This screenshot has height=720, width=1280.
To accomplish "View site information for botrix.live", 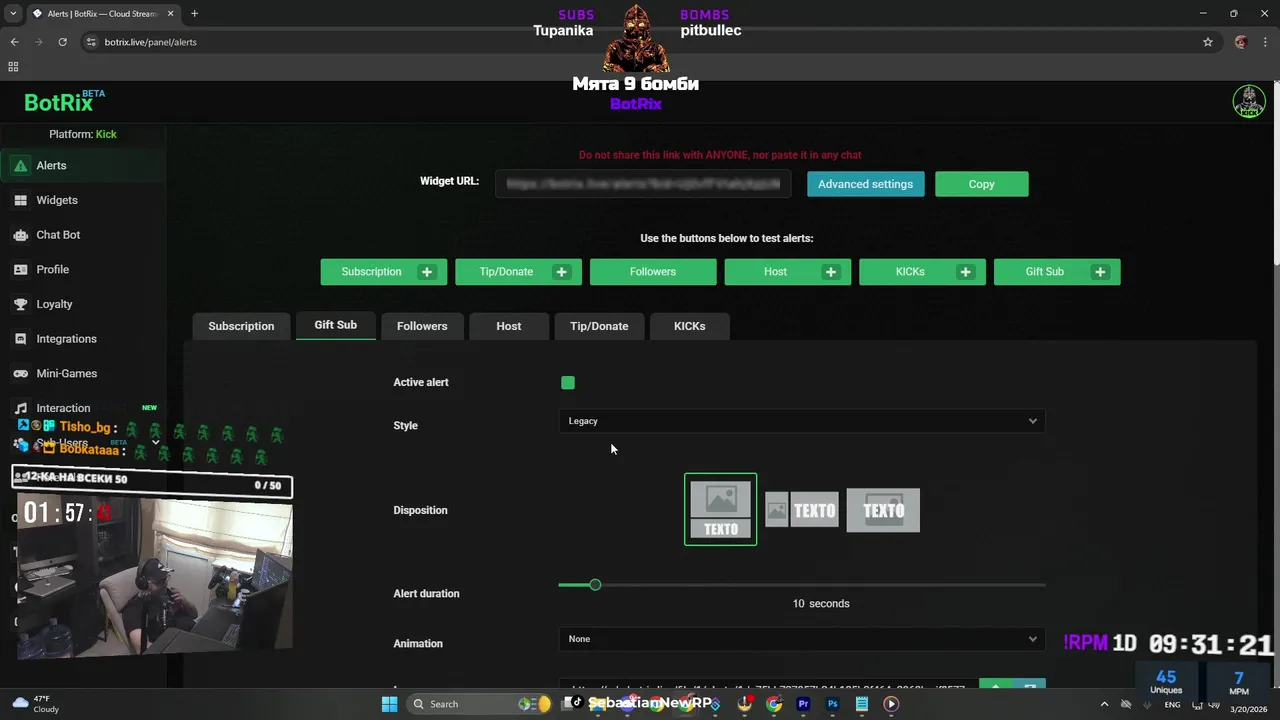I will click(91, 42).
